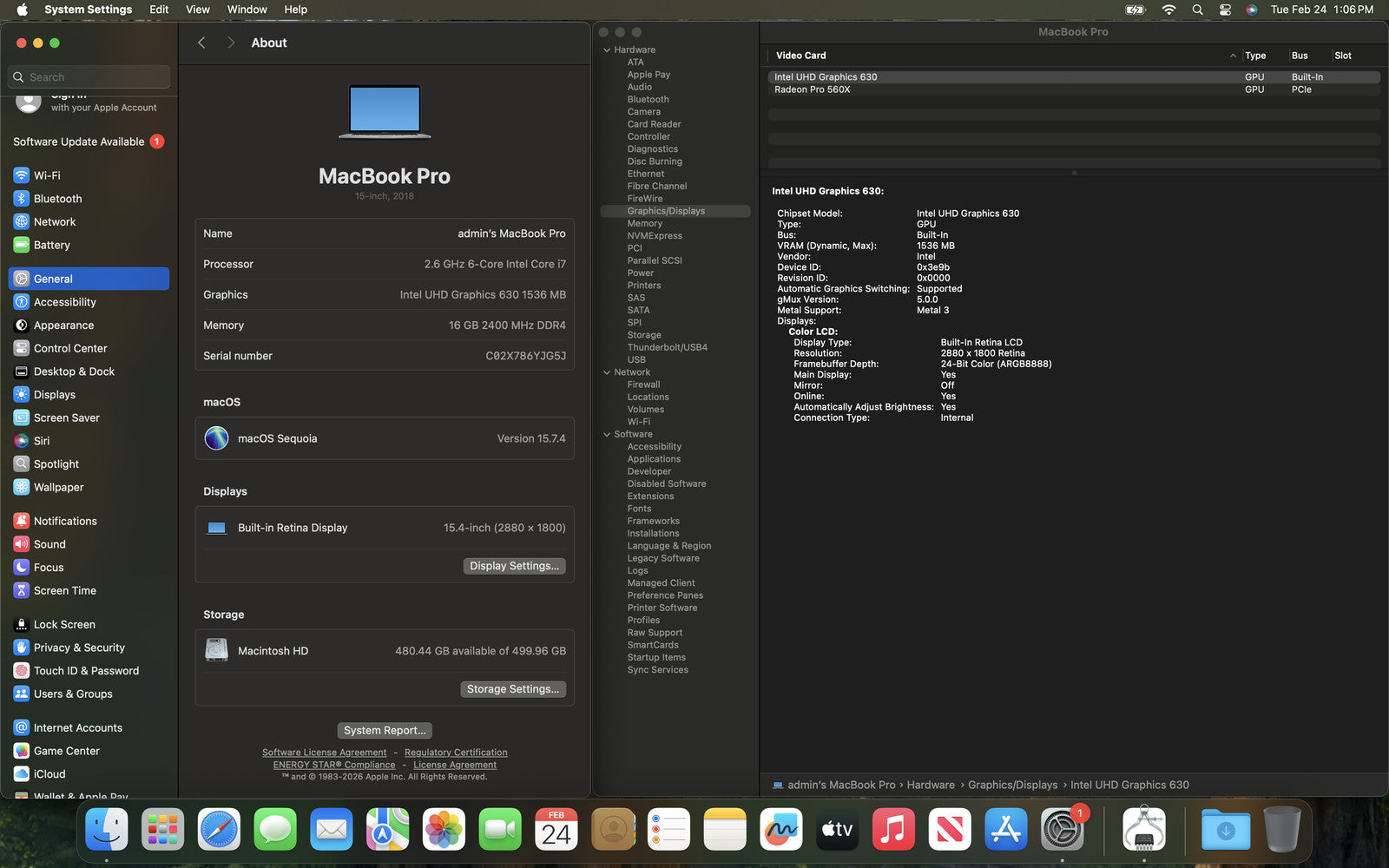Open Accessibility settings in the sidebar
1389x868 pixels.
(64, 302)
